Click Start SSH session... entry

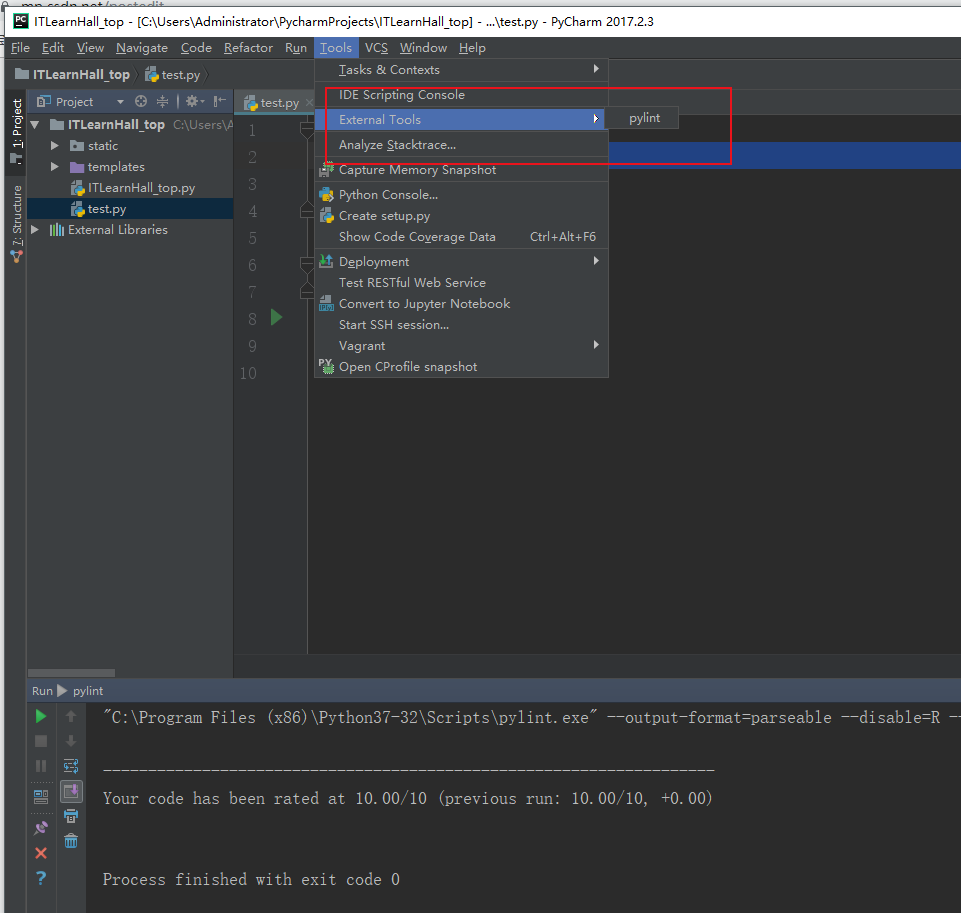(x=461, y=325)
